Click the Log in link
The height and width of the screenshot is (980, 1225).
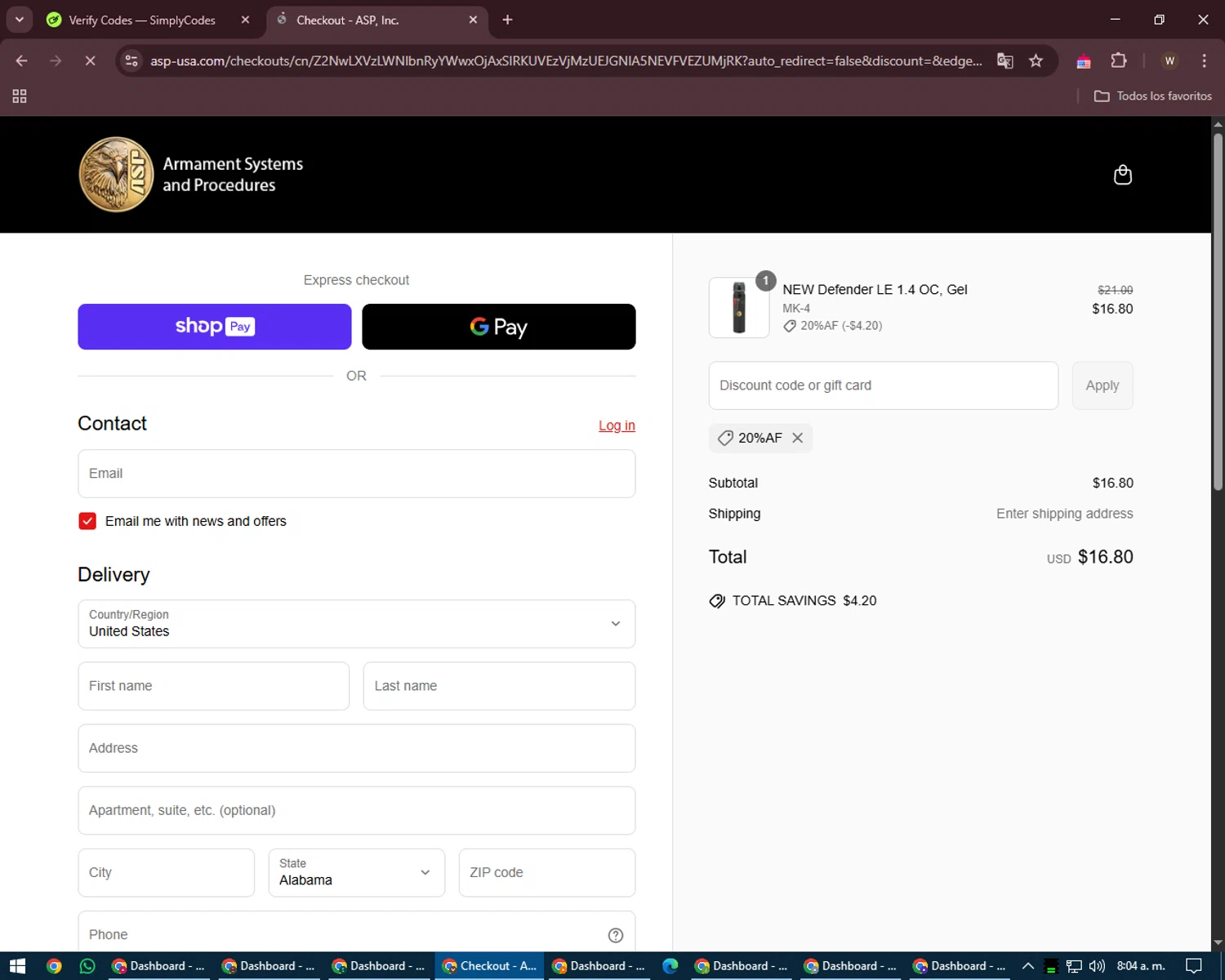[617, 425]
